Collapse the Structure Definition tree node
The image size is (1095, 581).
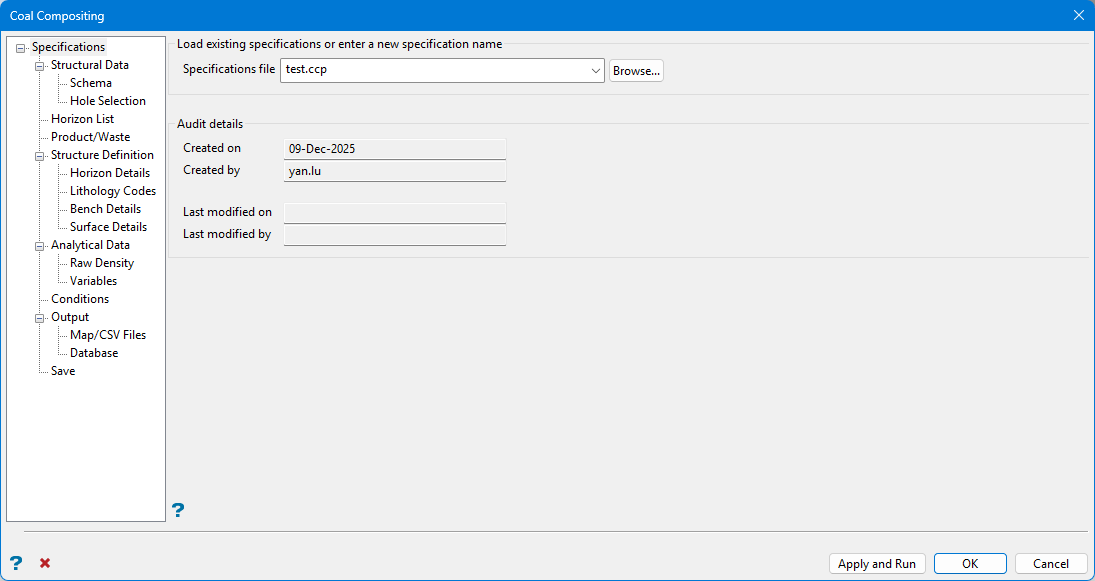(40, 156)
